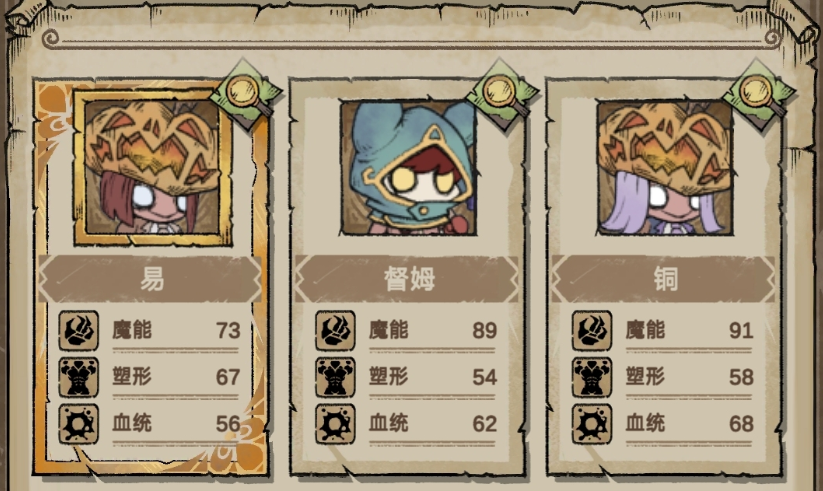Click 易's 魔能 flame icon
The image size is (823, 491).
78,331
